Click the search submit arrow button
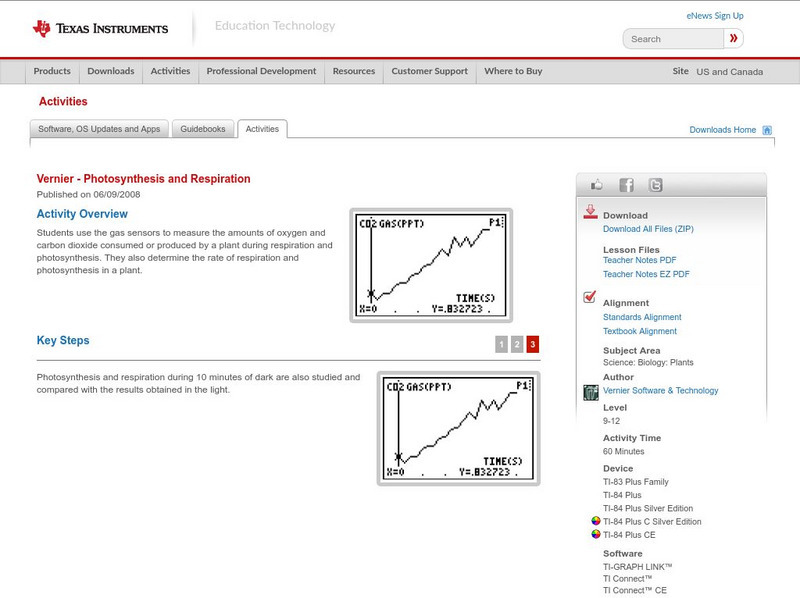Image resolution: width=800 pixels, height=598 pixels. (733, 38)
